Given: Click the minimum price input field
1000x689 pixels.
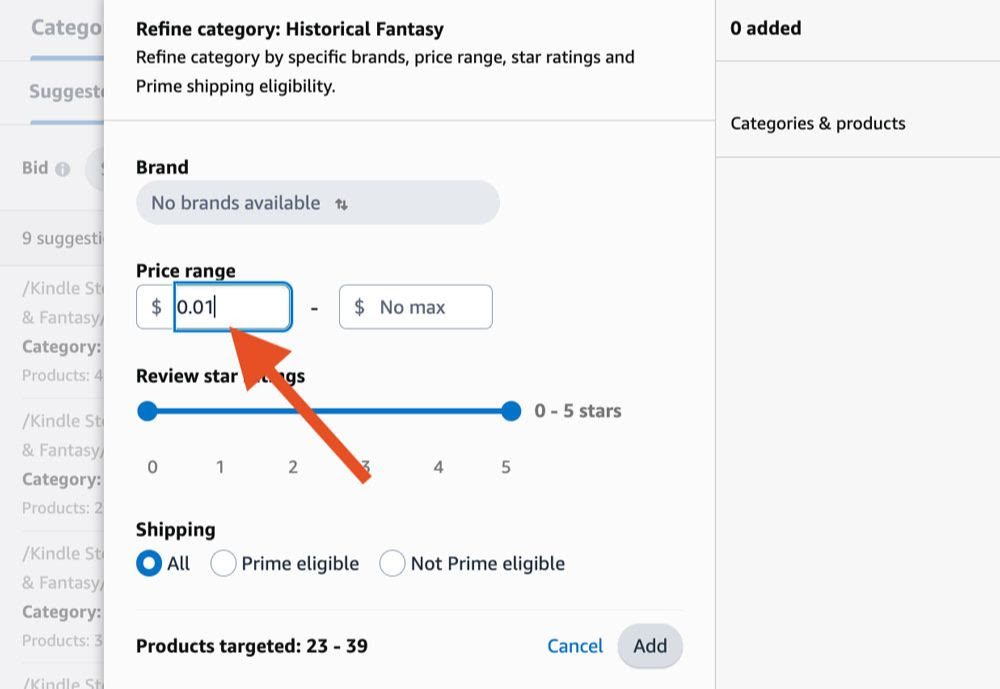Looking at the screenshot, I should coord(232,307).
